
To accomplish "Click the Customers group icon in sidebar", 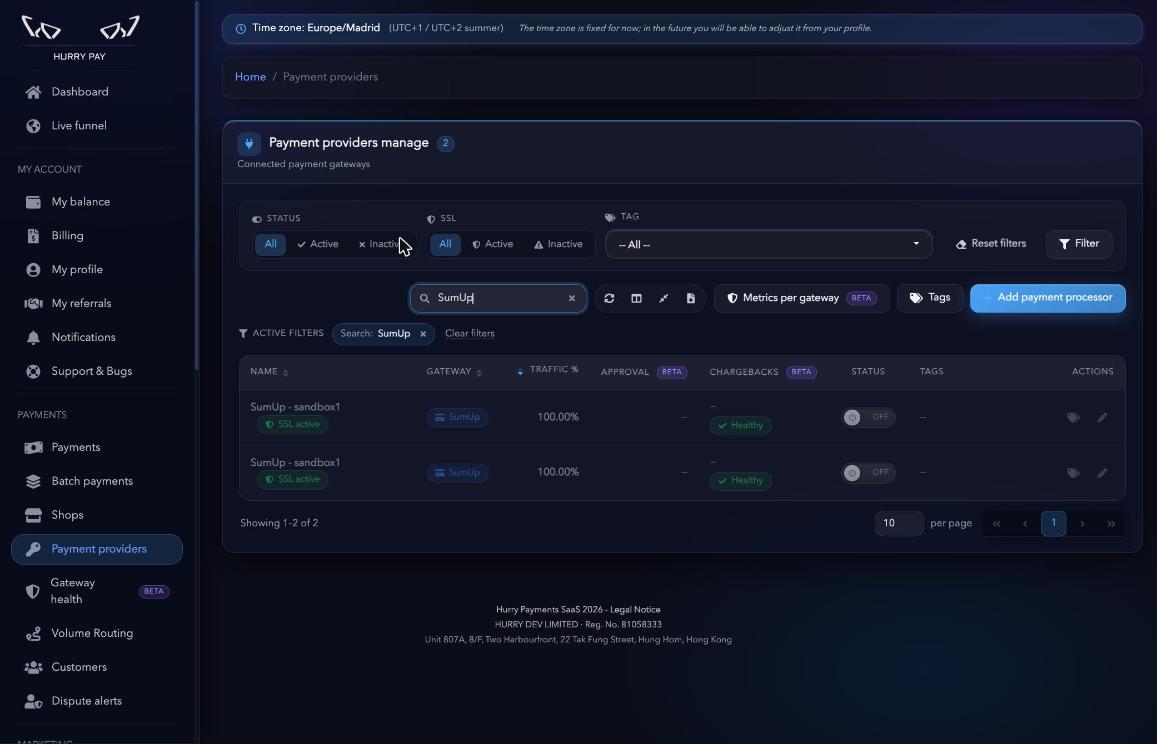I will pos(33,667).
